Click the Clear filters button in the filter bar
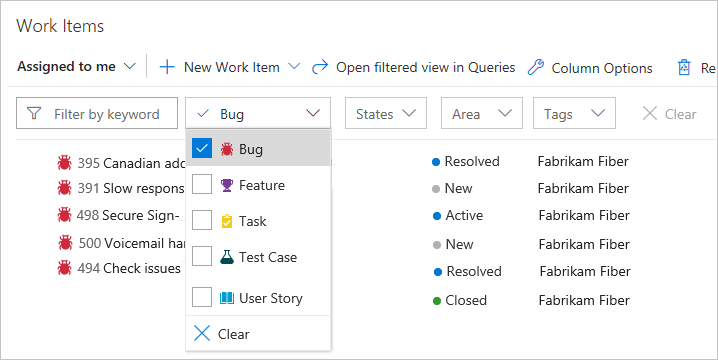The height and width of the screenshot is (360, 718). [669, 114]
